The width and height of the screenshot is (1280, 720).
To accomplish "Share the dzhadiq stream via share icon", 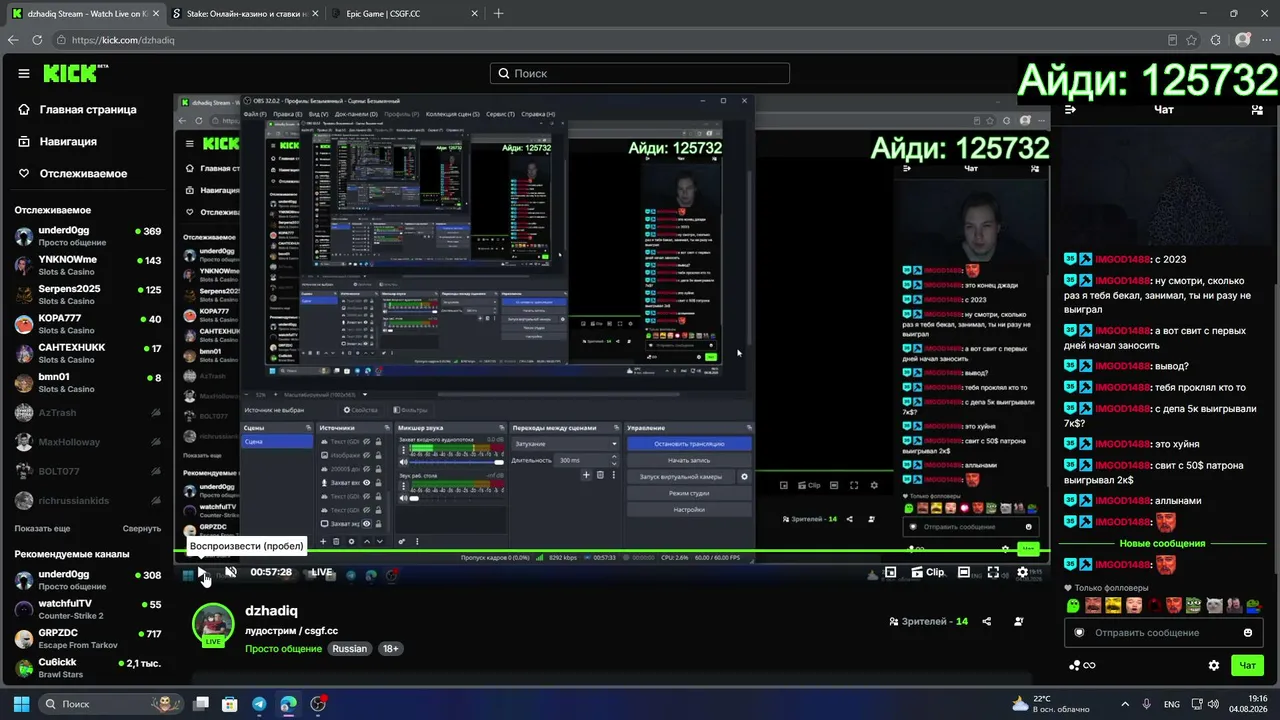I will 987,621.
